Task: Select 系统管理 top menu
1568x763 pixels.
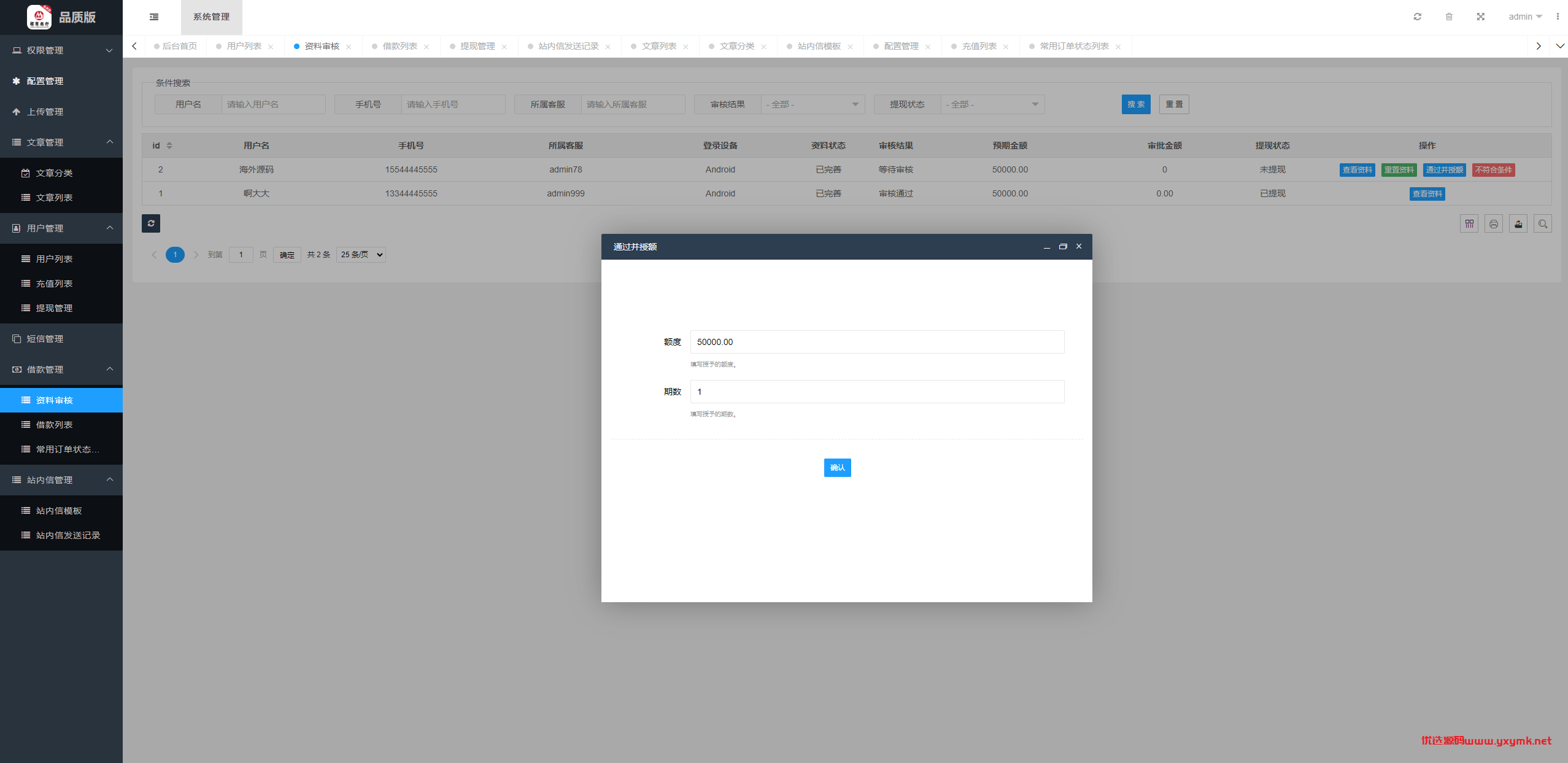Action: (211, 17)
